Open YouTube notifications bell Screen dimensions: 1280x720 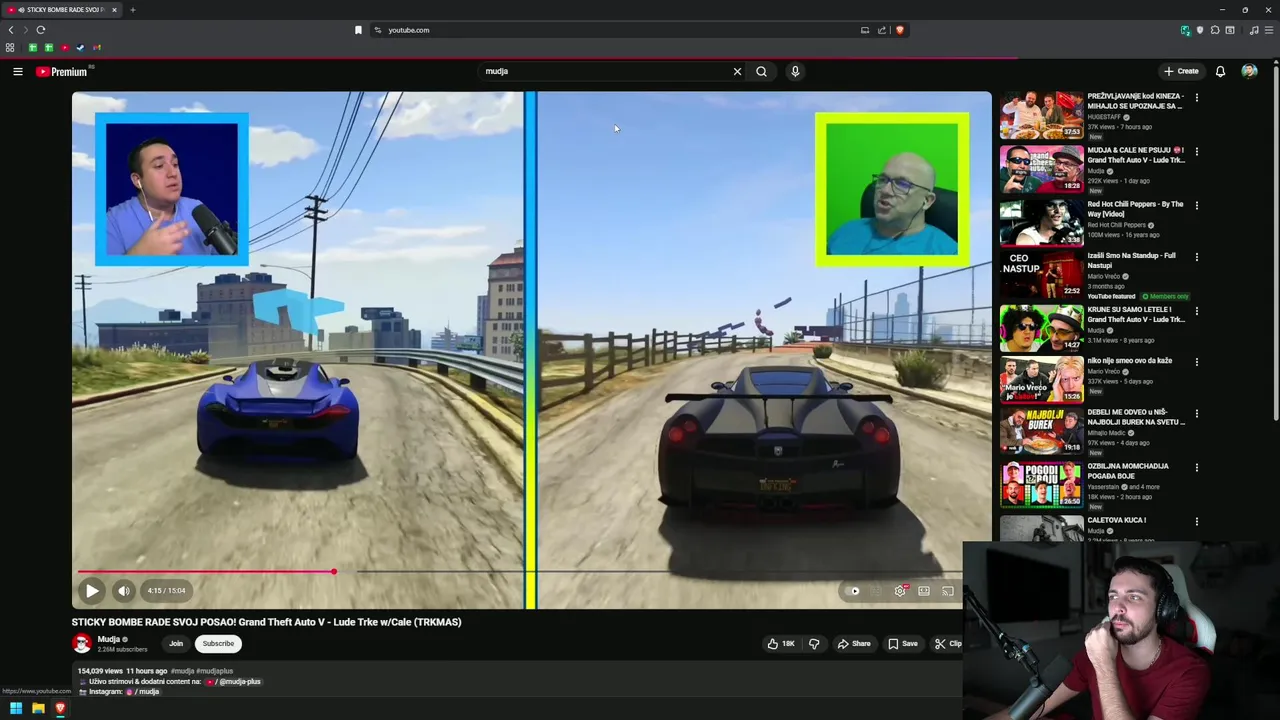coord(1220,71)
